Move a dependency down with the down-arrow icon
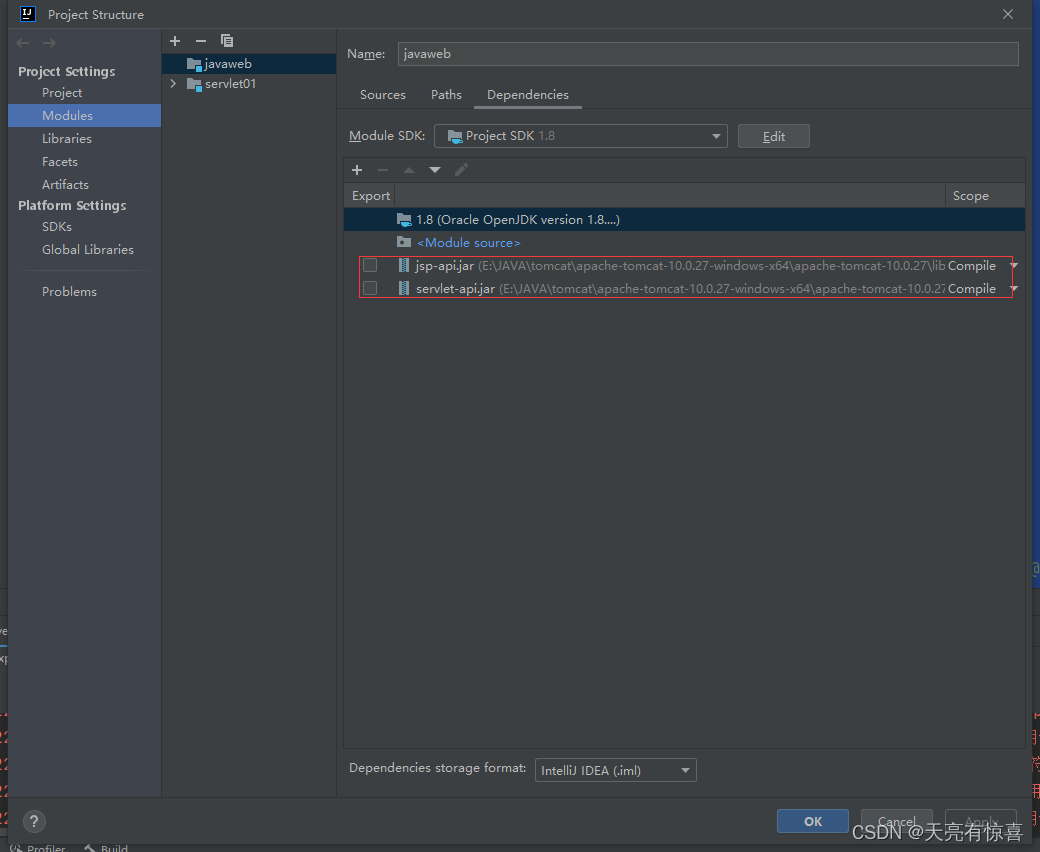Image resolution: width=1040 pixels, height=852 pixels. 435,170
